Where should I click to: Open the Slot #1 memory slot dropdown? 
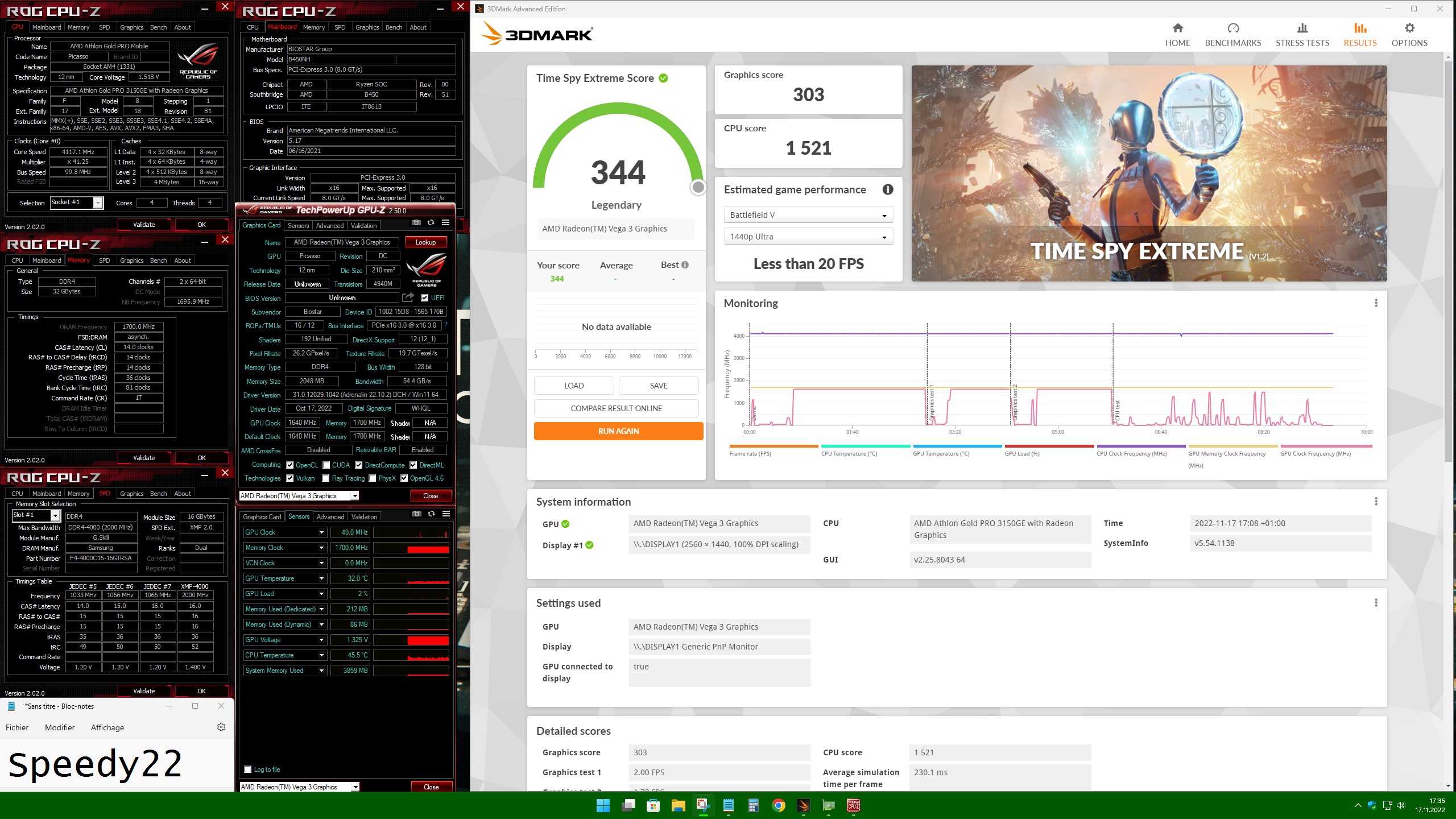pyautogui.click(x=36, y=515)
